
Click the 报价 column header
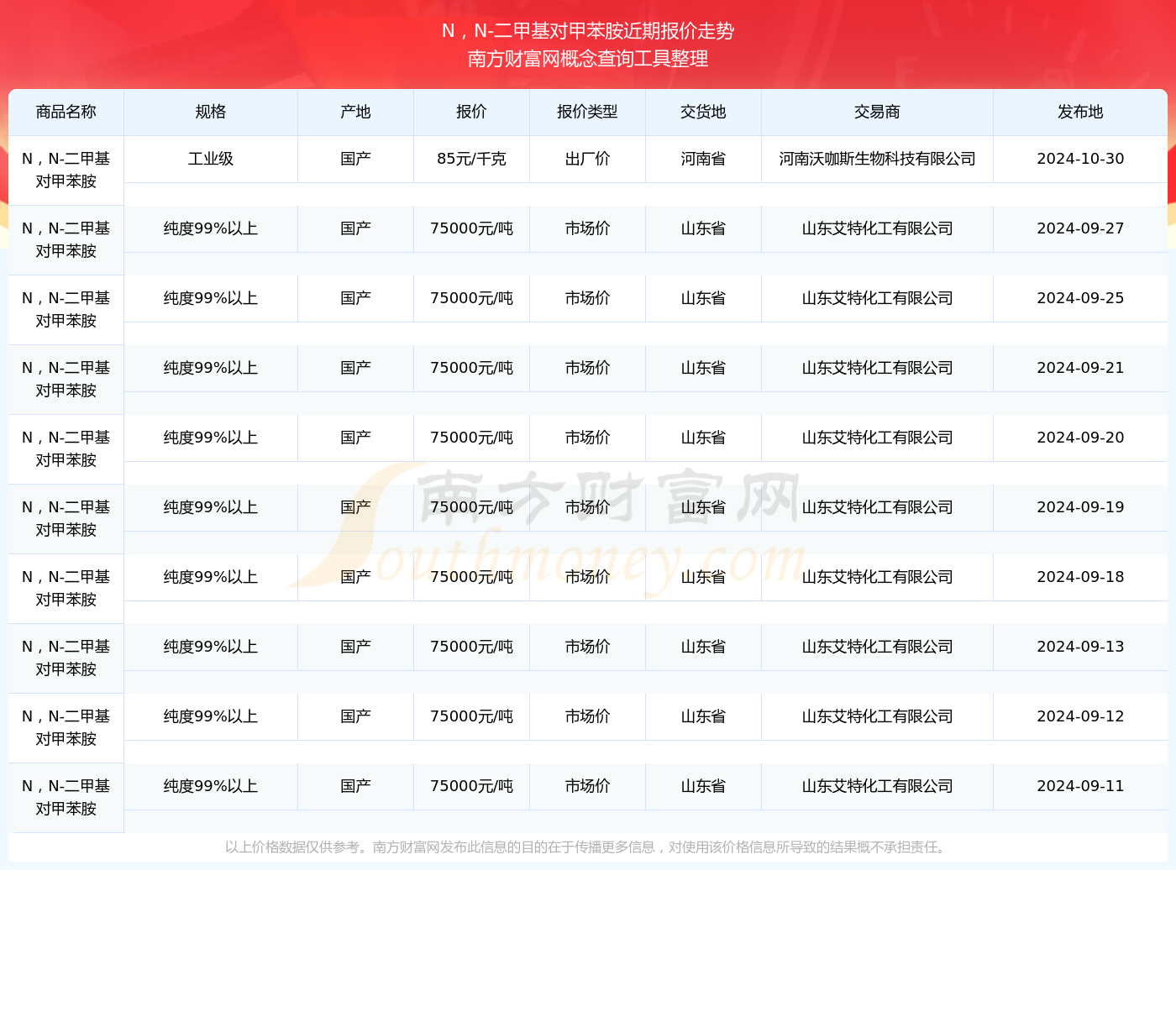471,112
